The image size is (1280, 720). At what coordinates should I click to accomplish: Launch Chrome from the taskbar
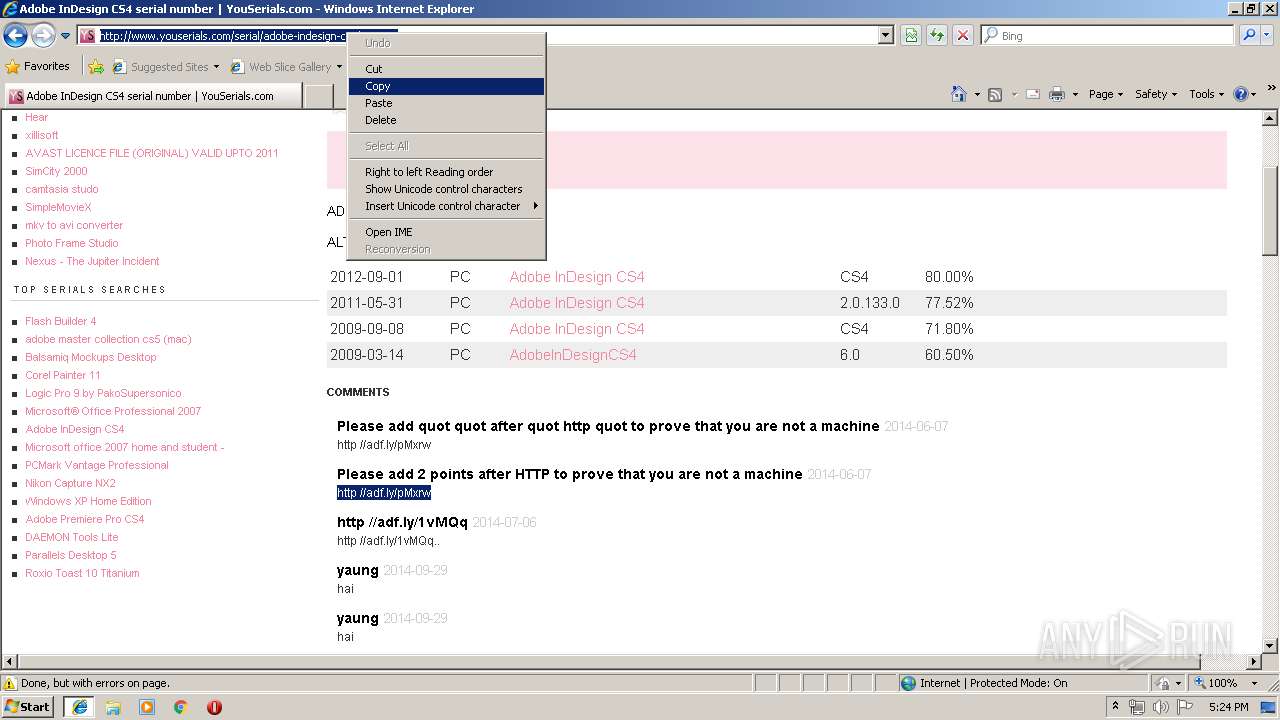coord(180,707)
